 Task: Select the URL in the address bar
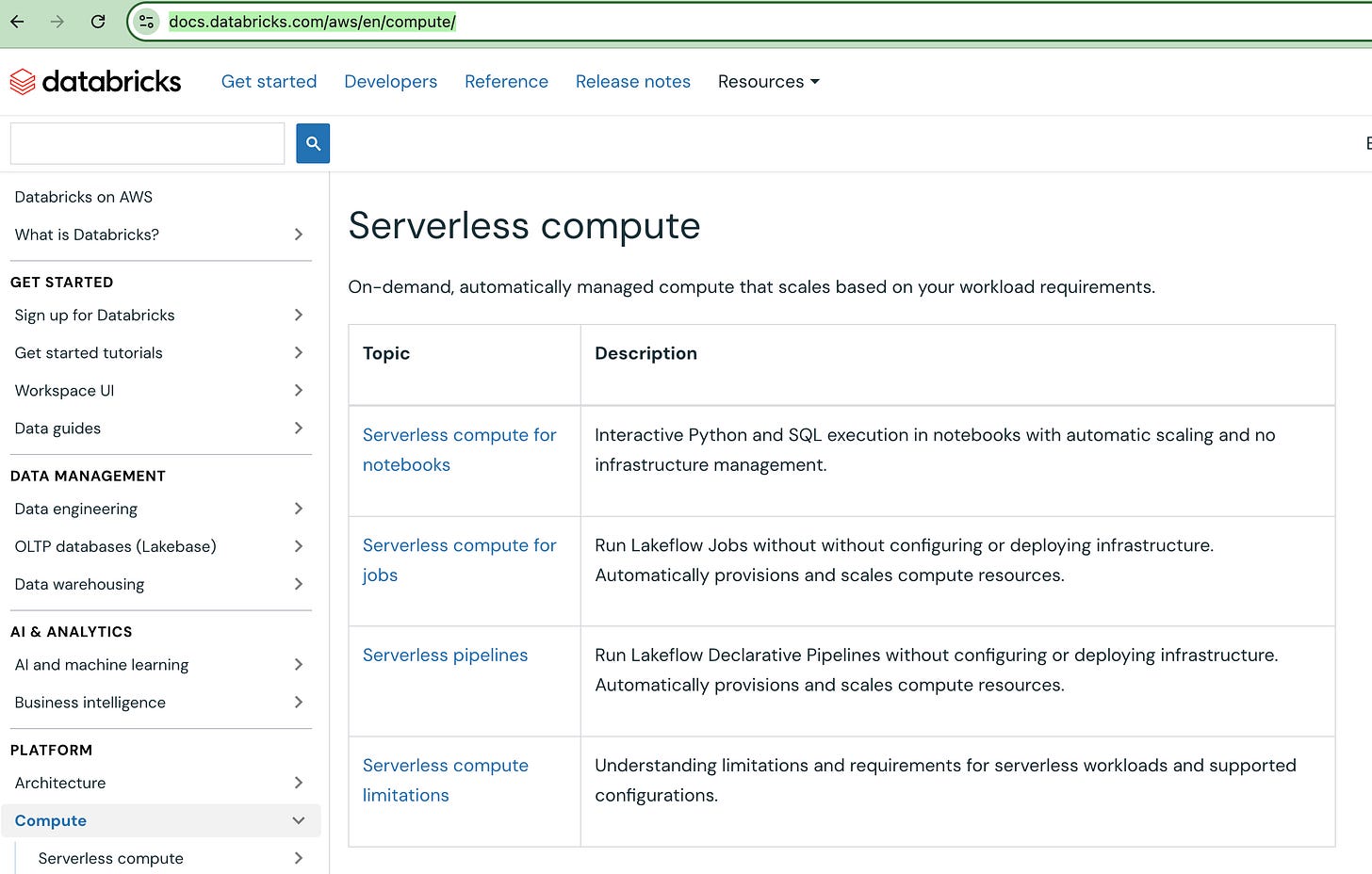pyautogui.click(x=312, y=22)
